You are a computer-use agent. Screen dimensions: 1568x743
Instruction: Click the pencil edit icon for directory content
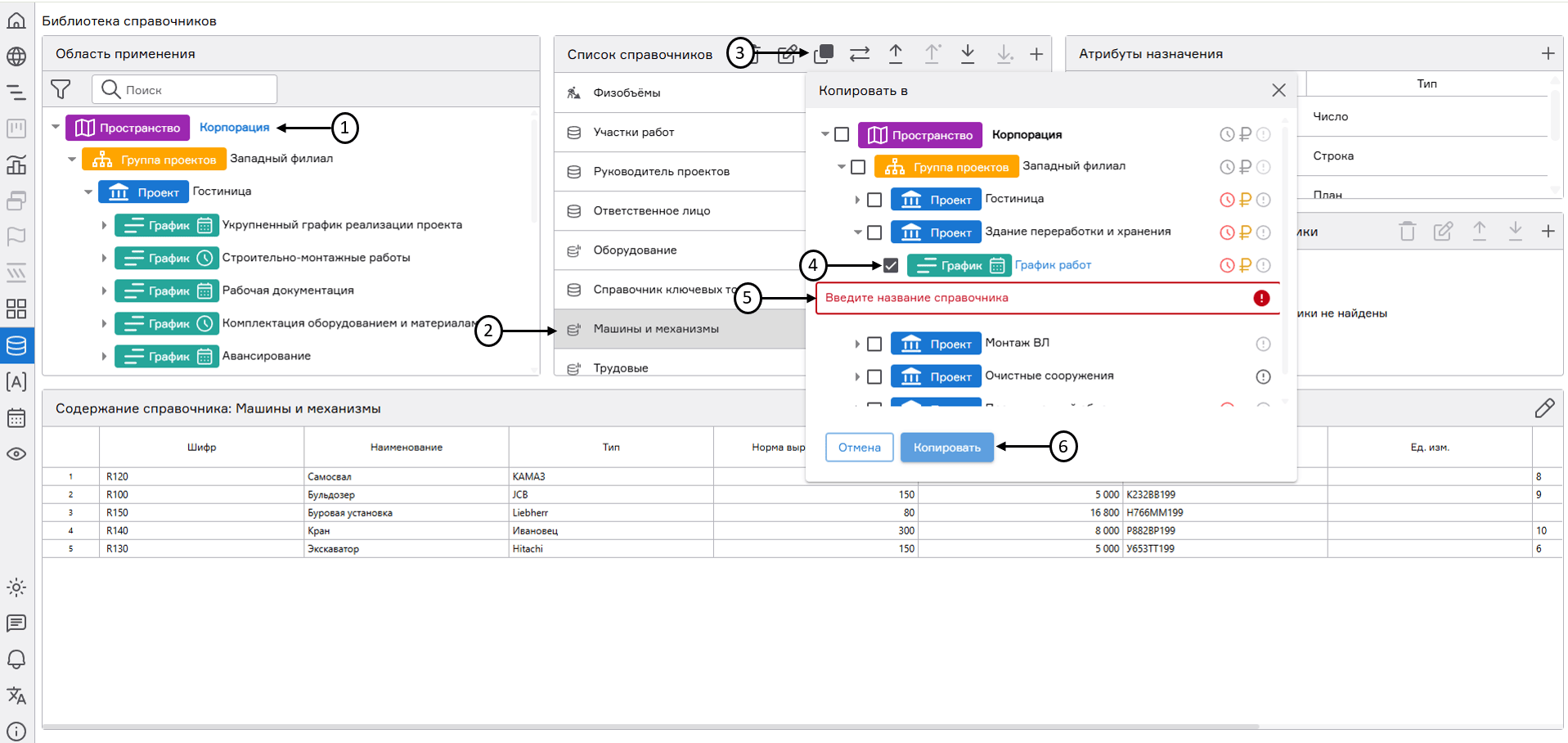coord(1544,408)
